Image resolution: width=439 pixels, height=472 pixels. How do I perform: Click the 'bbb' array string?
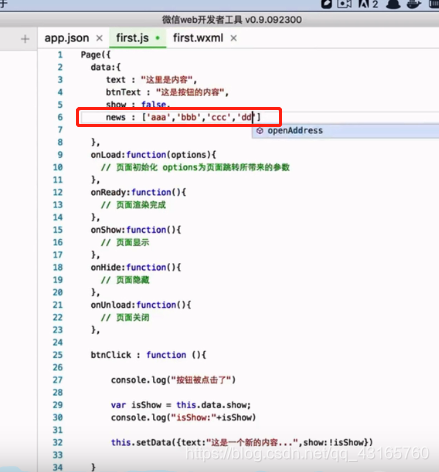(x=189, y=117)
